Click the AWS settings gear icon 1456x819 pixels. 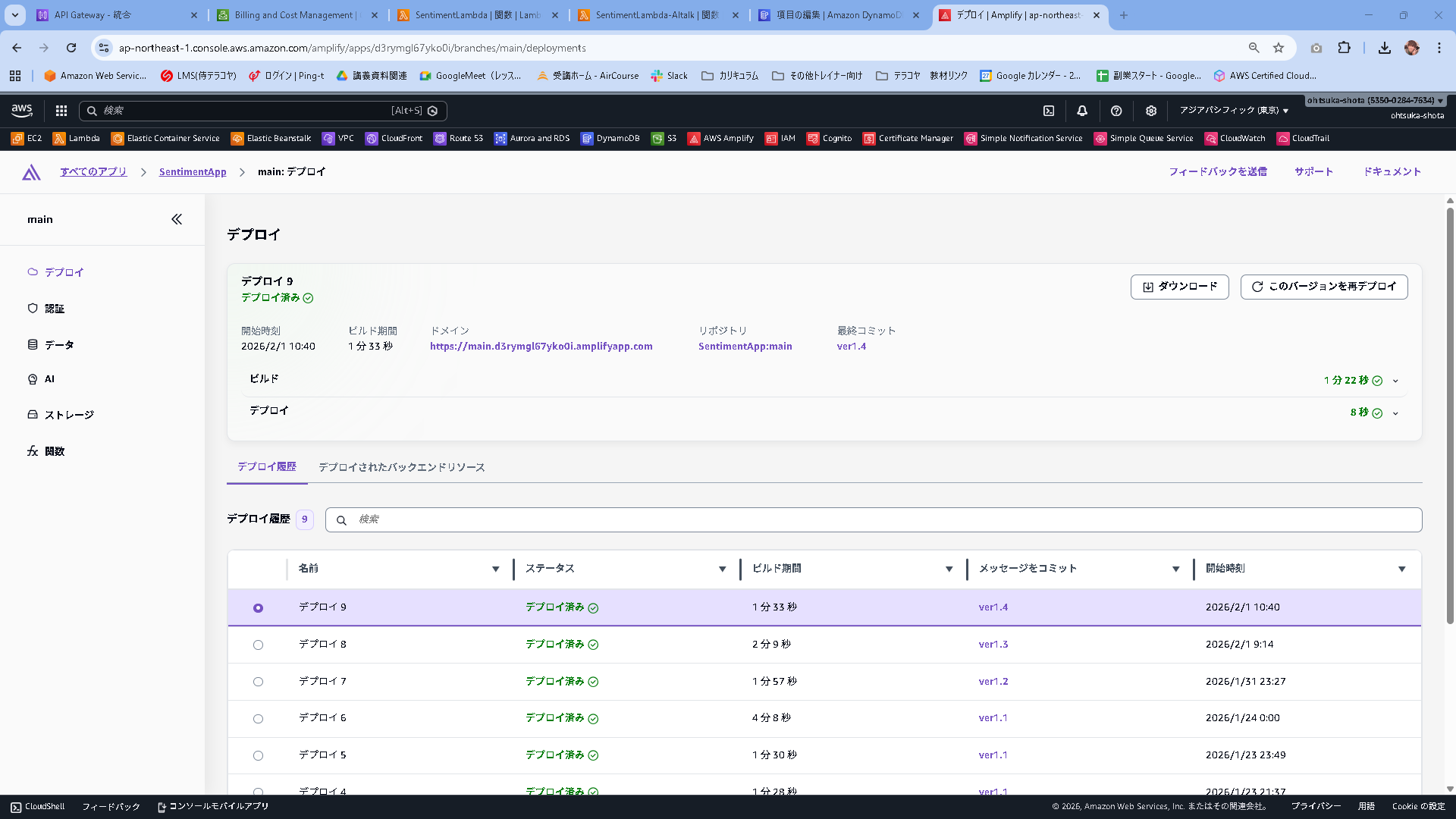[x=1150, y=111]
